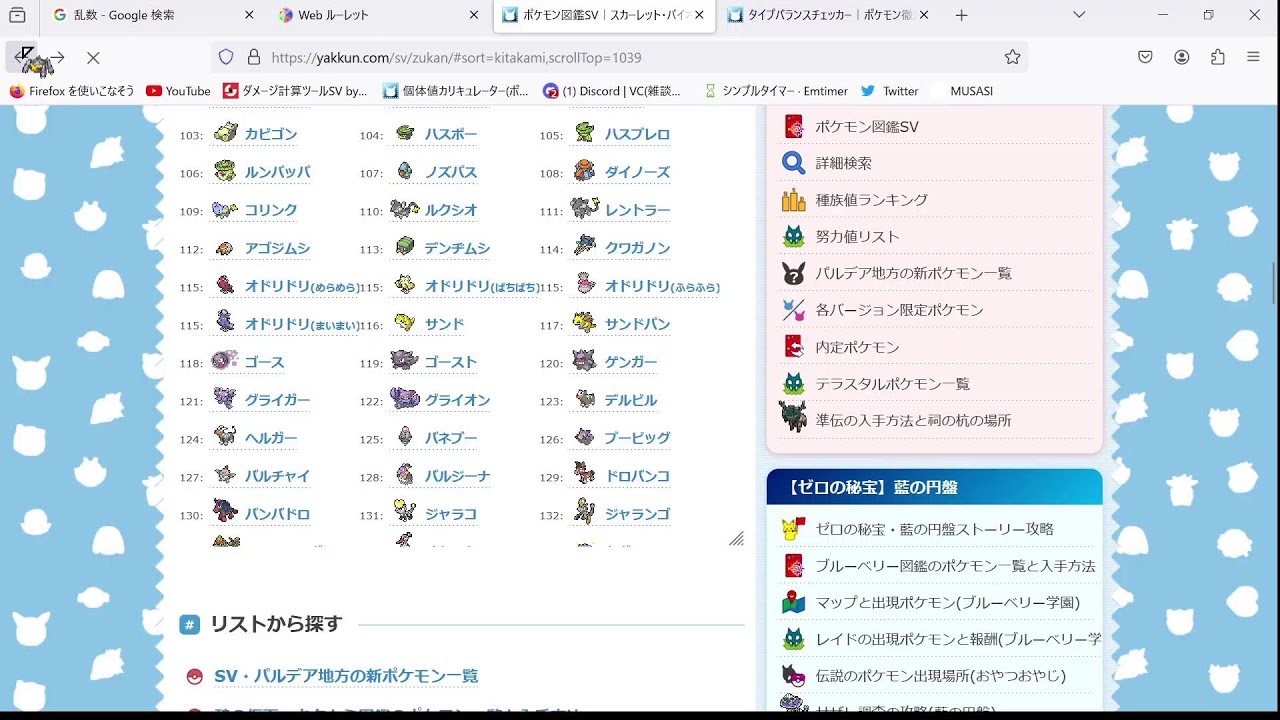Open the extensions puzzle-piece dropdown
The height and width of the screenshot is (720, 1280).
(1217, 57)
